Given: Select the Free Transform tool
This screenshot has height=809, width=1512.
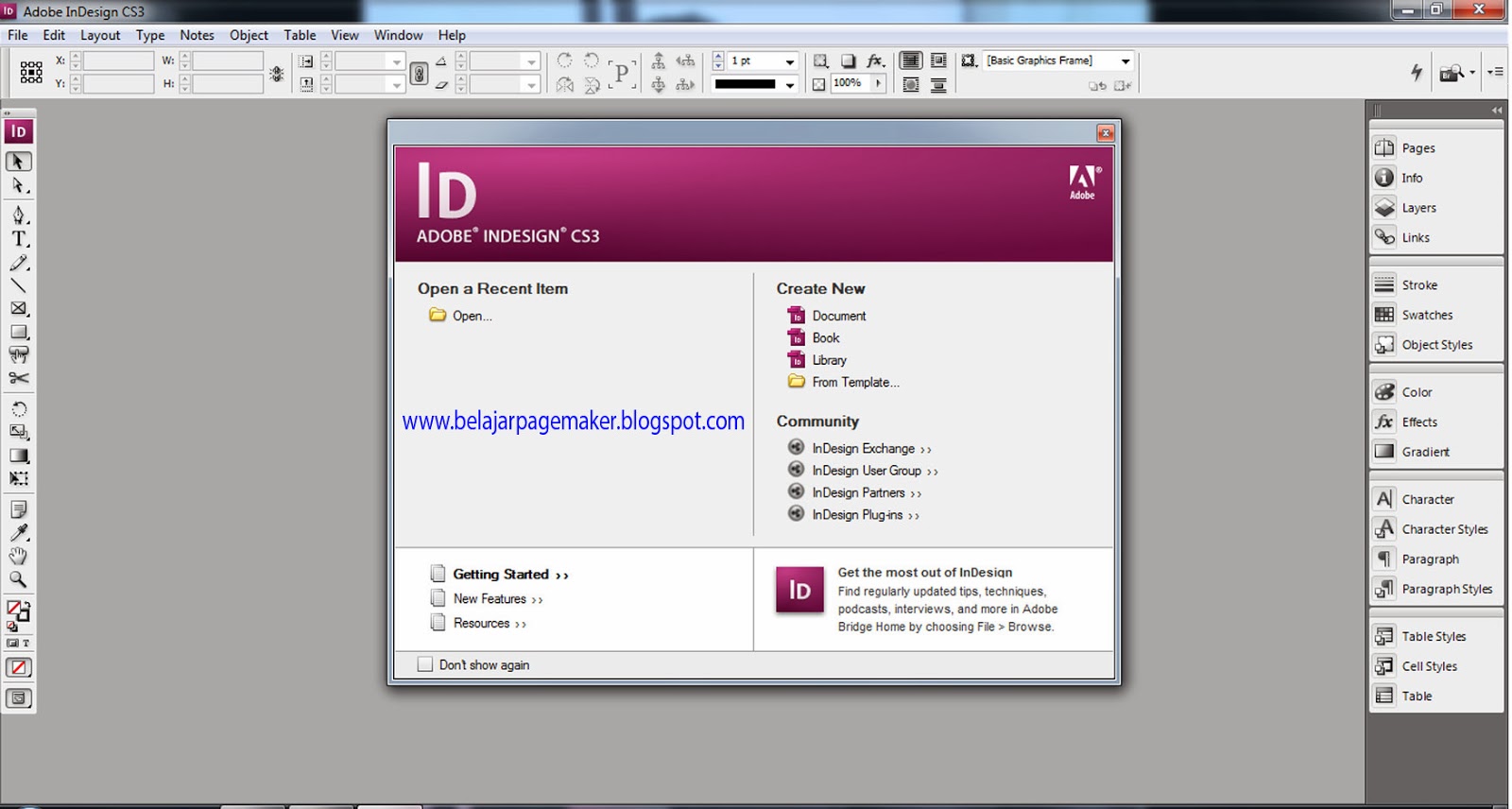Looking at the screenshot, I should click(18, 479).
